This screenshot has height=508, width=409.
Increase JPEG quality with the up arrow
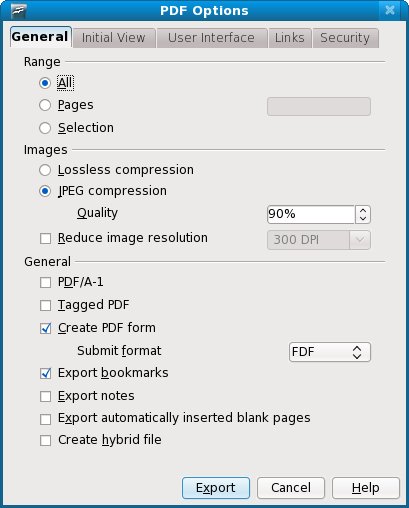pos(363,210)
